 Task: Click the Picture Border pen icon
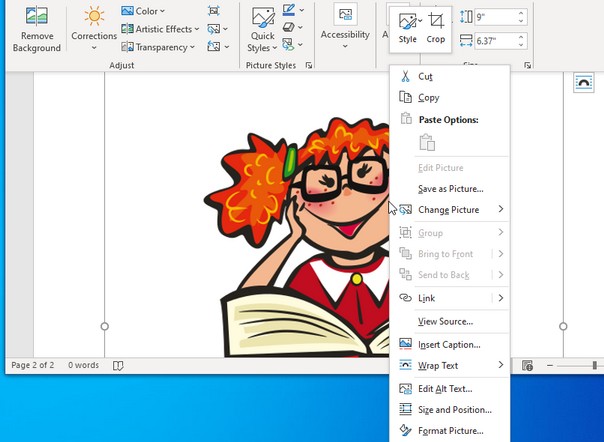coord(289,10)
